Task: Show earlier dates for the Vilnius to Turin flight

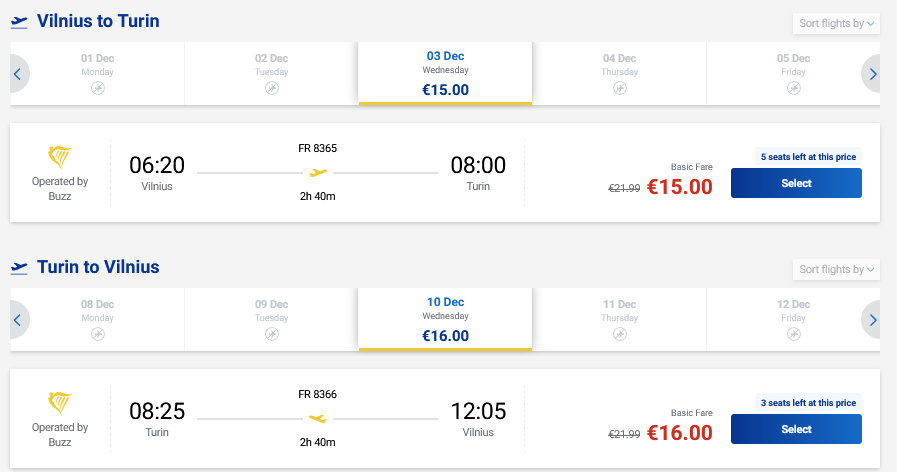Action: click(x=17, y=74)
